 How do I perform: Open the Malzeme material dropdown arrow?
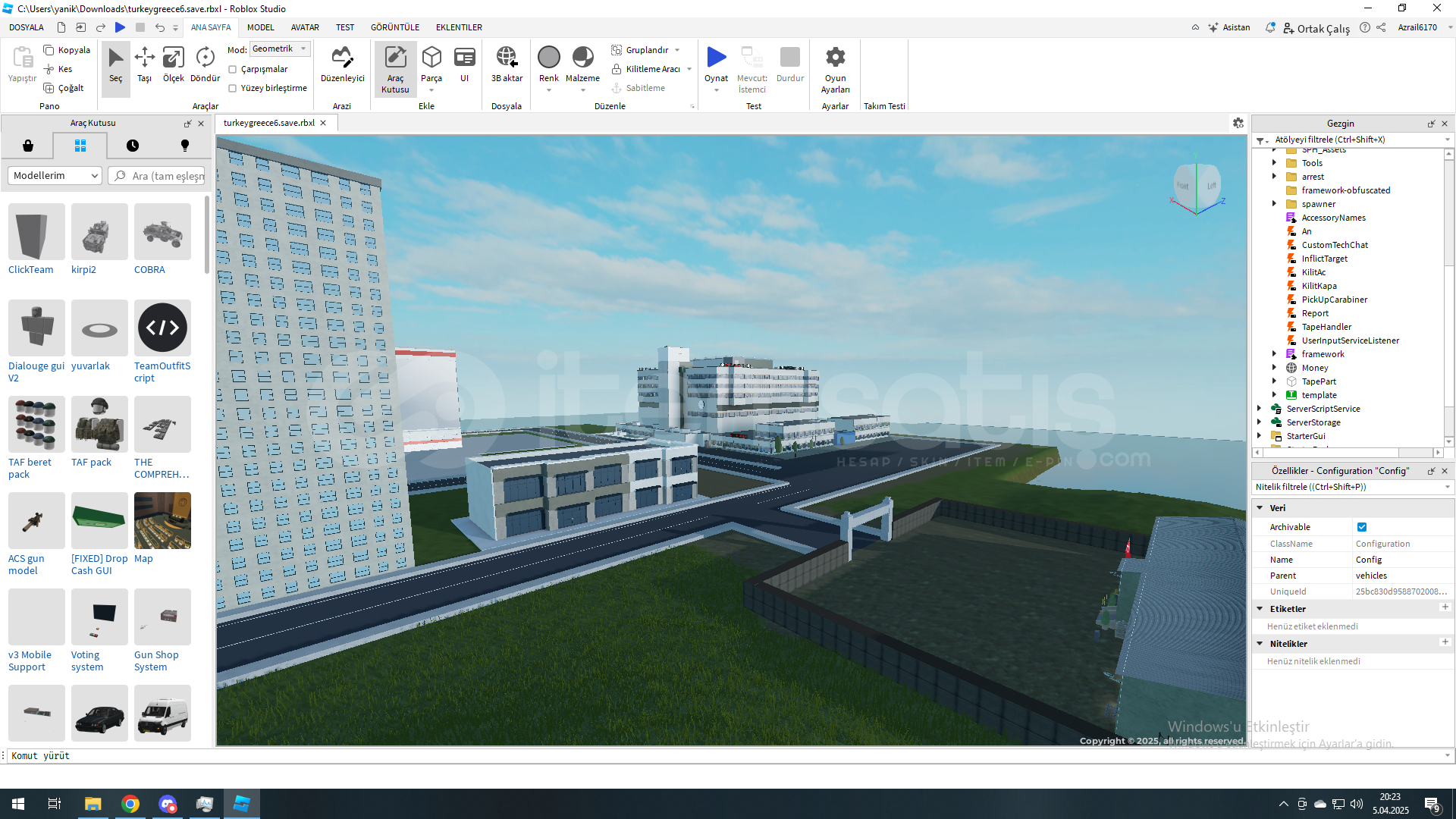[x=582, y=90]
